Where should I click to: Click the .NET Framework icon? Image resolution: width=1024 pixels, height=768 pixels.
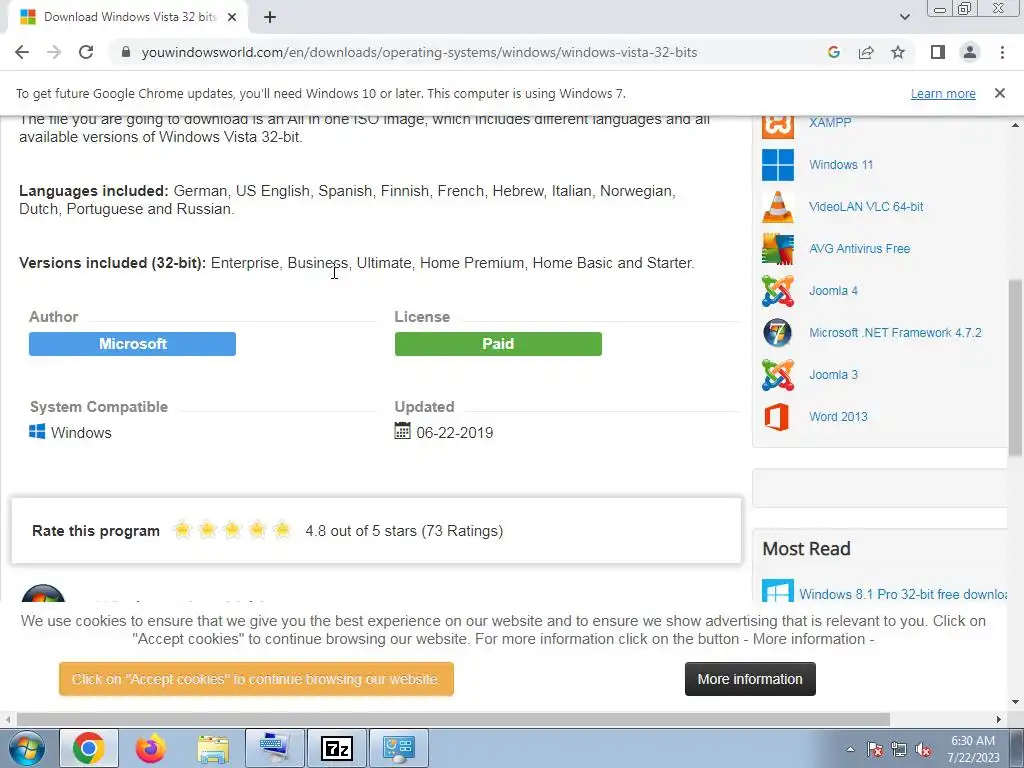point(778,333)
